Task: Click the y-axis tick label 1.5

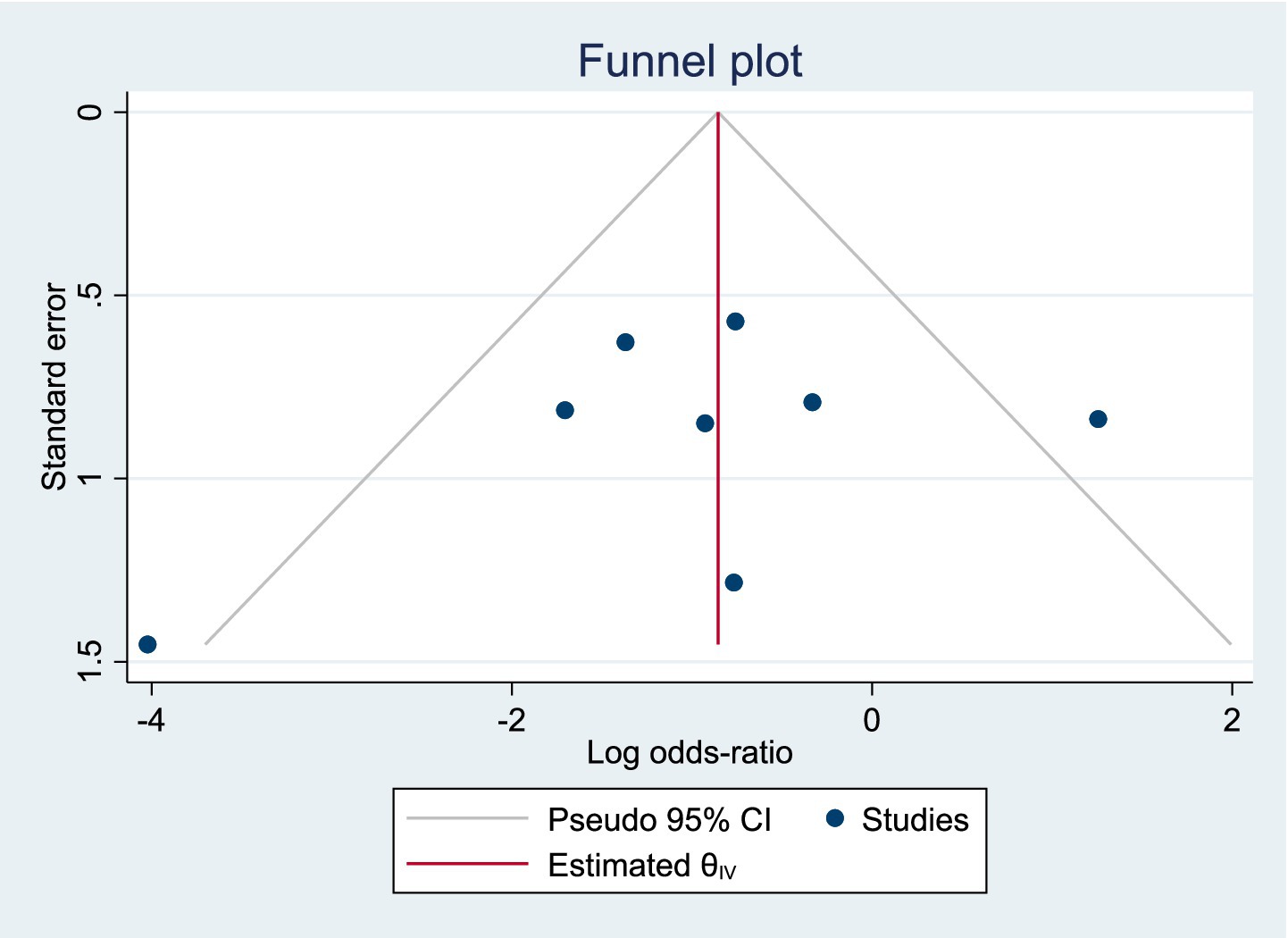Action: [89, 661]
